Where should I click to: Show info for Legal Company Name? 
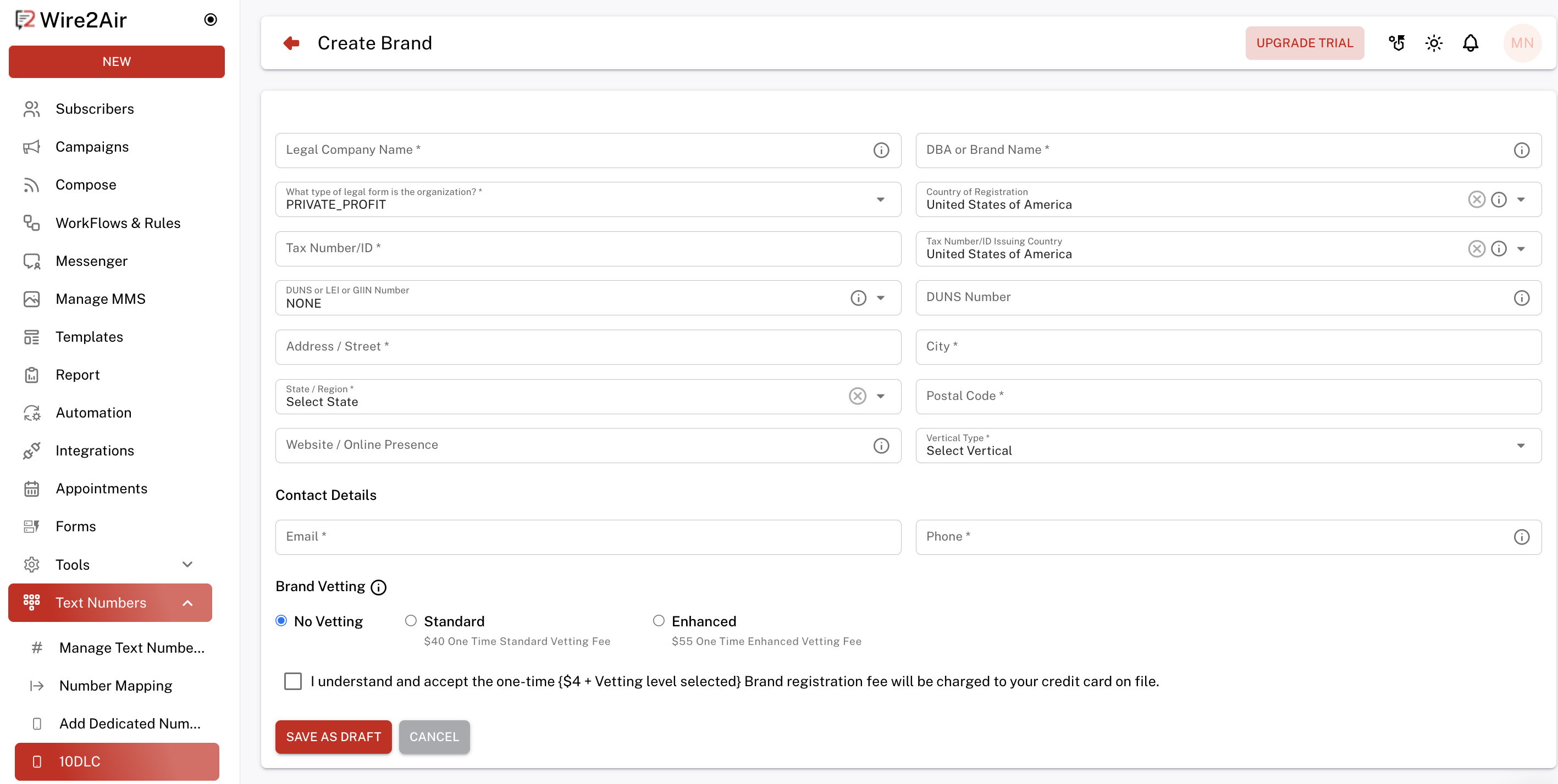(881, 150)
